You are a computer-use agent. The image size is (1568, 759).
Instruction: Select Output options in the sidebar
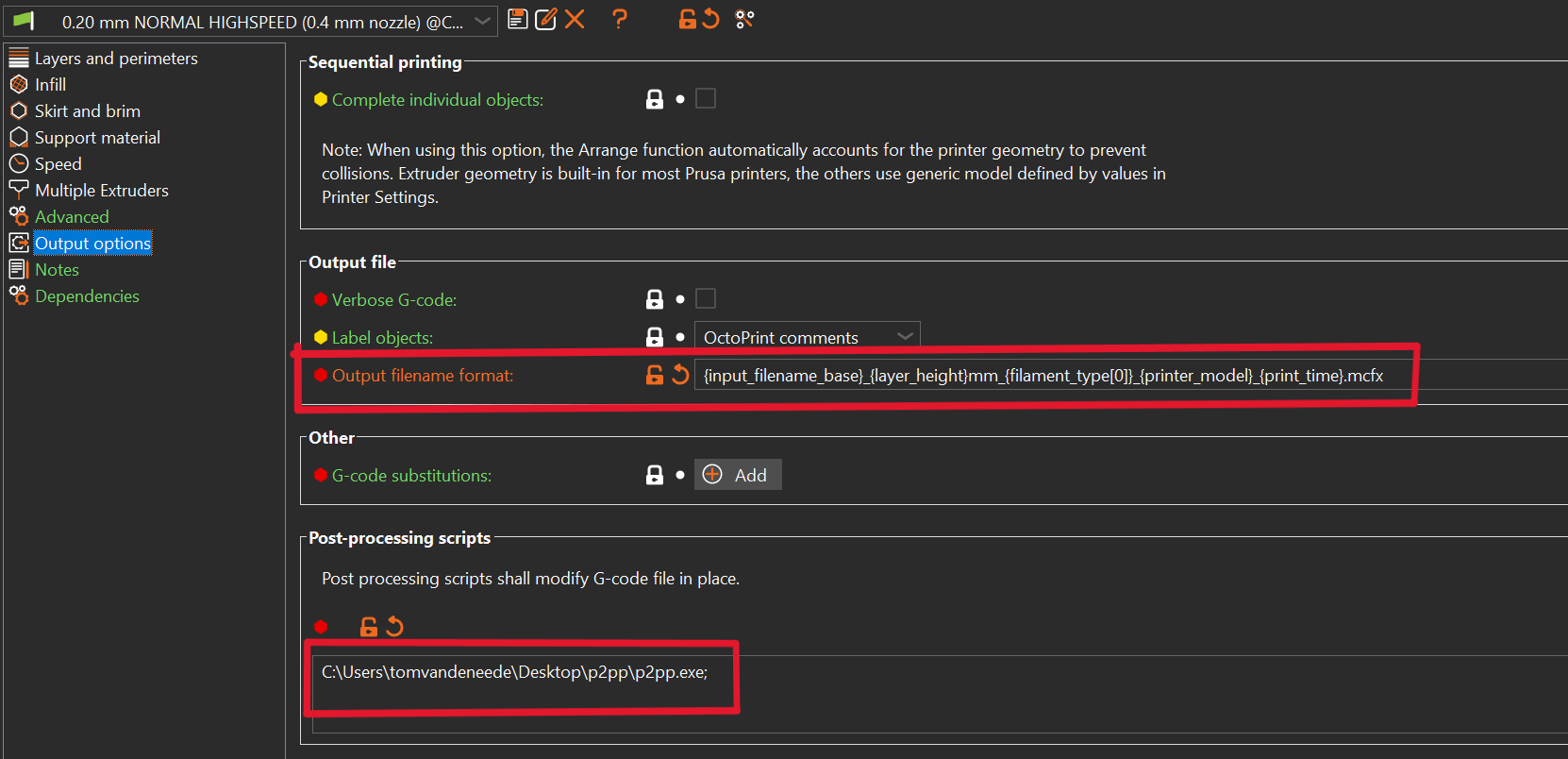(x=92, y=244)
